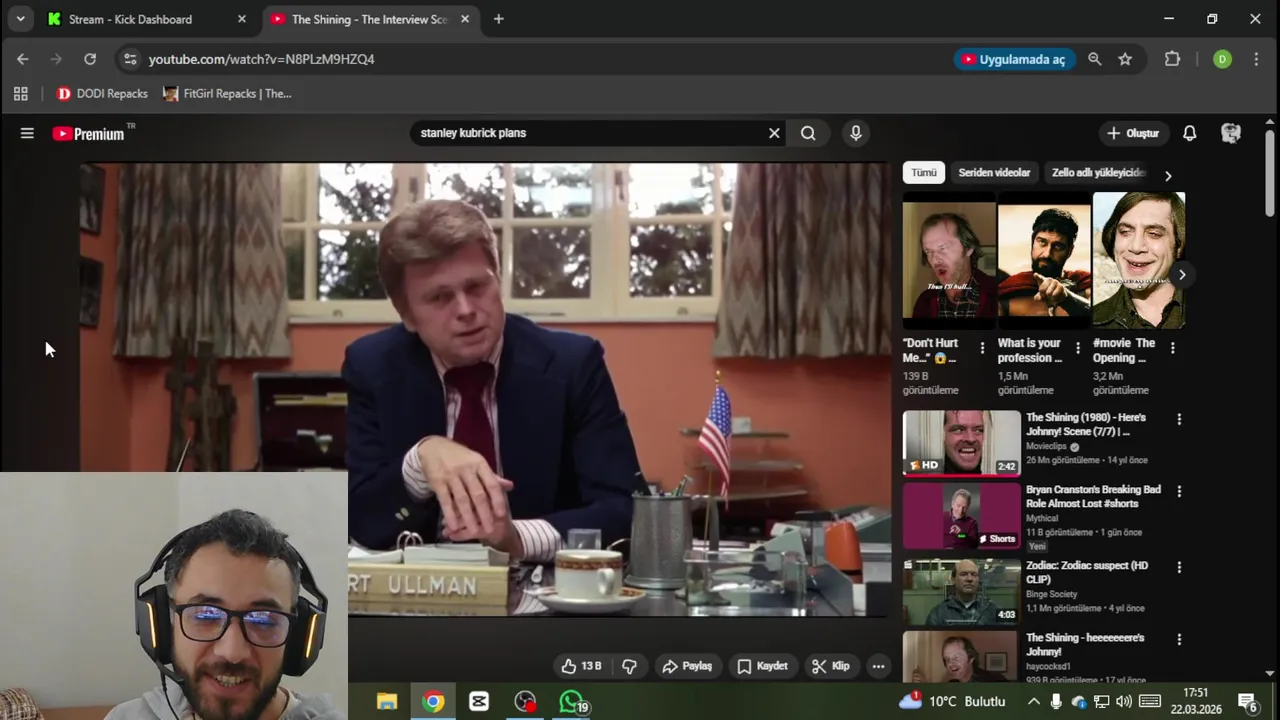Open options for "#movie The Opening" short

1172,348
